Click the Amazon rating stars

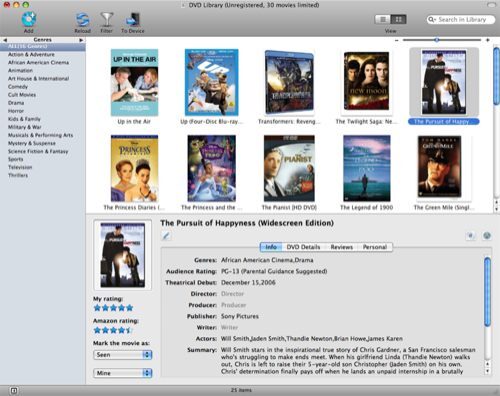click(x=113, y=330)
